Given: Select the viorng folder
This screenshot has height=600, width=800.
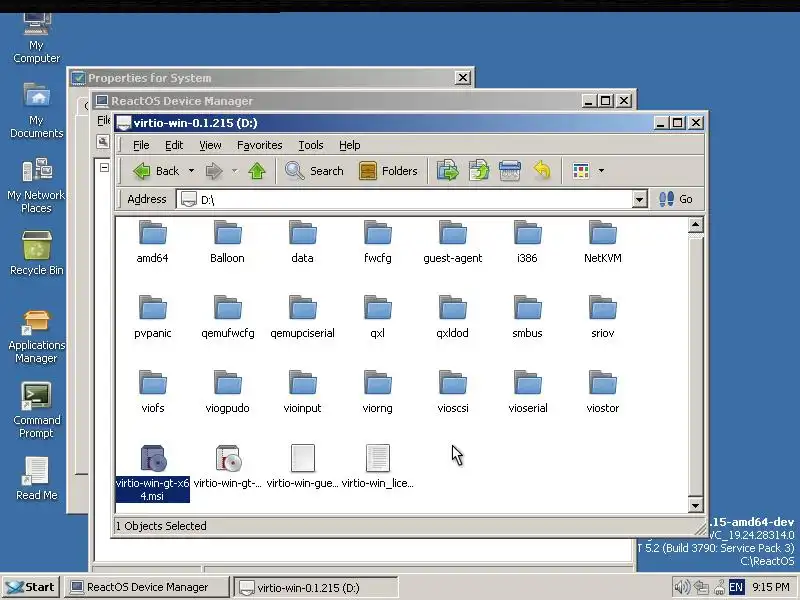Looking at the screenshot, I should coord(378,391).
